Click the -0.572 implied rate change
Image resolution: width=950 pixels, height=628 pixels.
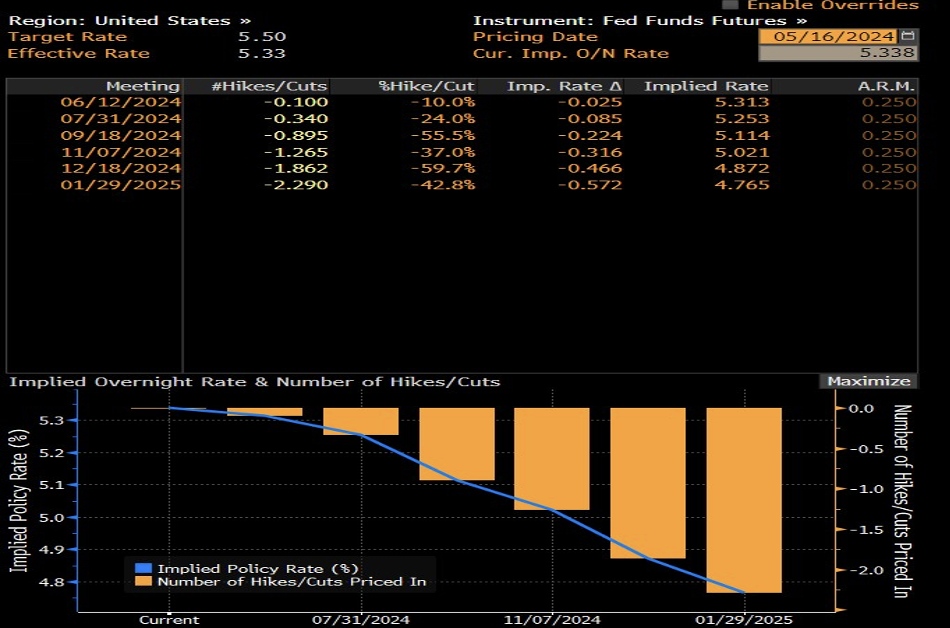590,185
